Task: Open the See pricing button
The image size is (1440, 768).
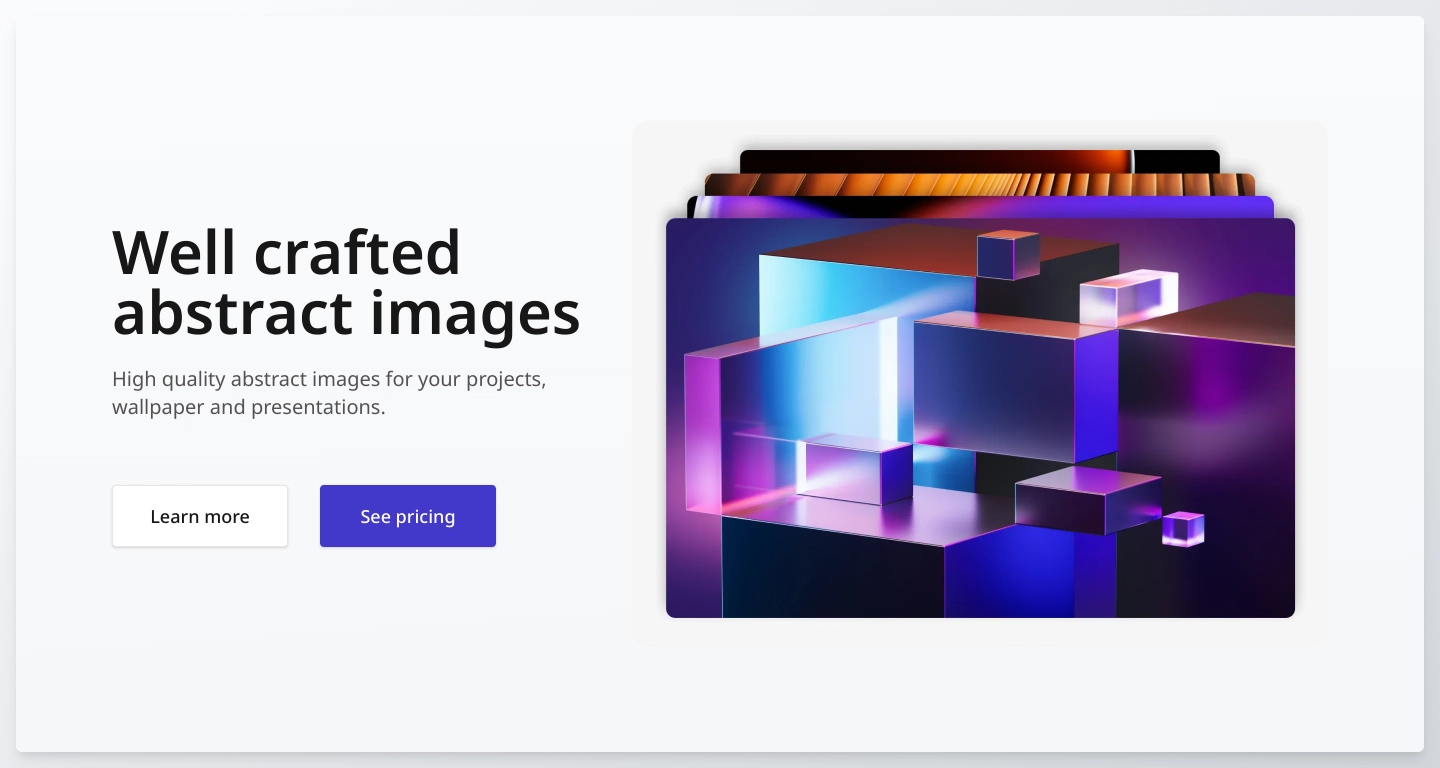Action: point(408,516)
